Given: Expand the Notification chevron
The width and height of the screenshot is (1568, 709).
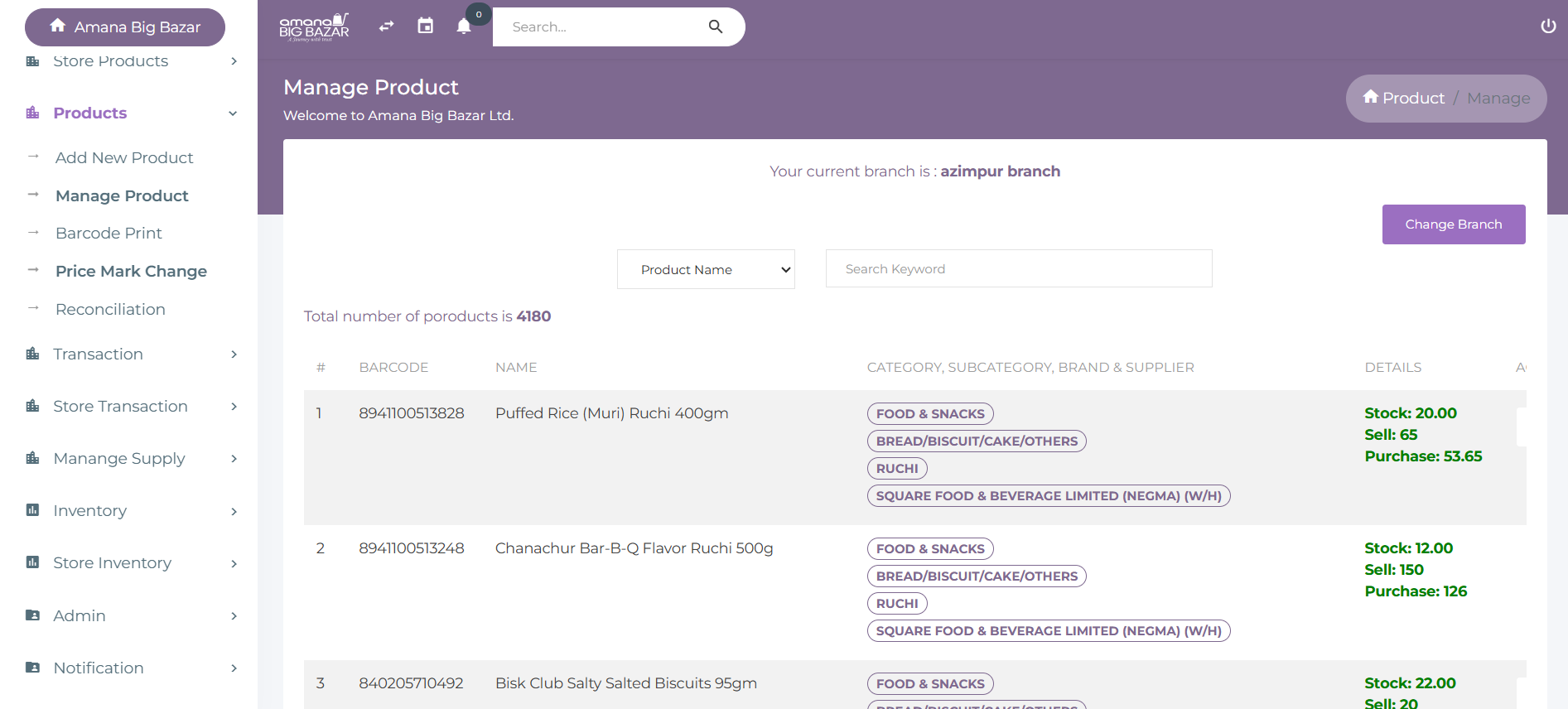Looking at the screenshot, I should pyautogui.click(x=234, y=668).
